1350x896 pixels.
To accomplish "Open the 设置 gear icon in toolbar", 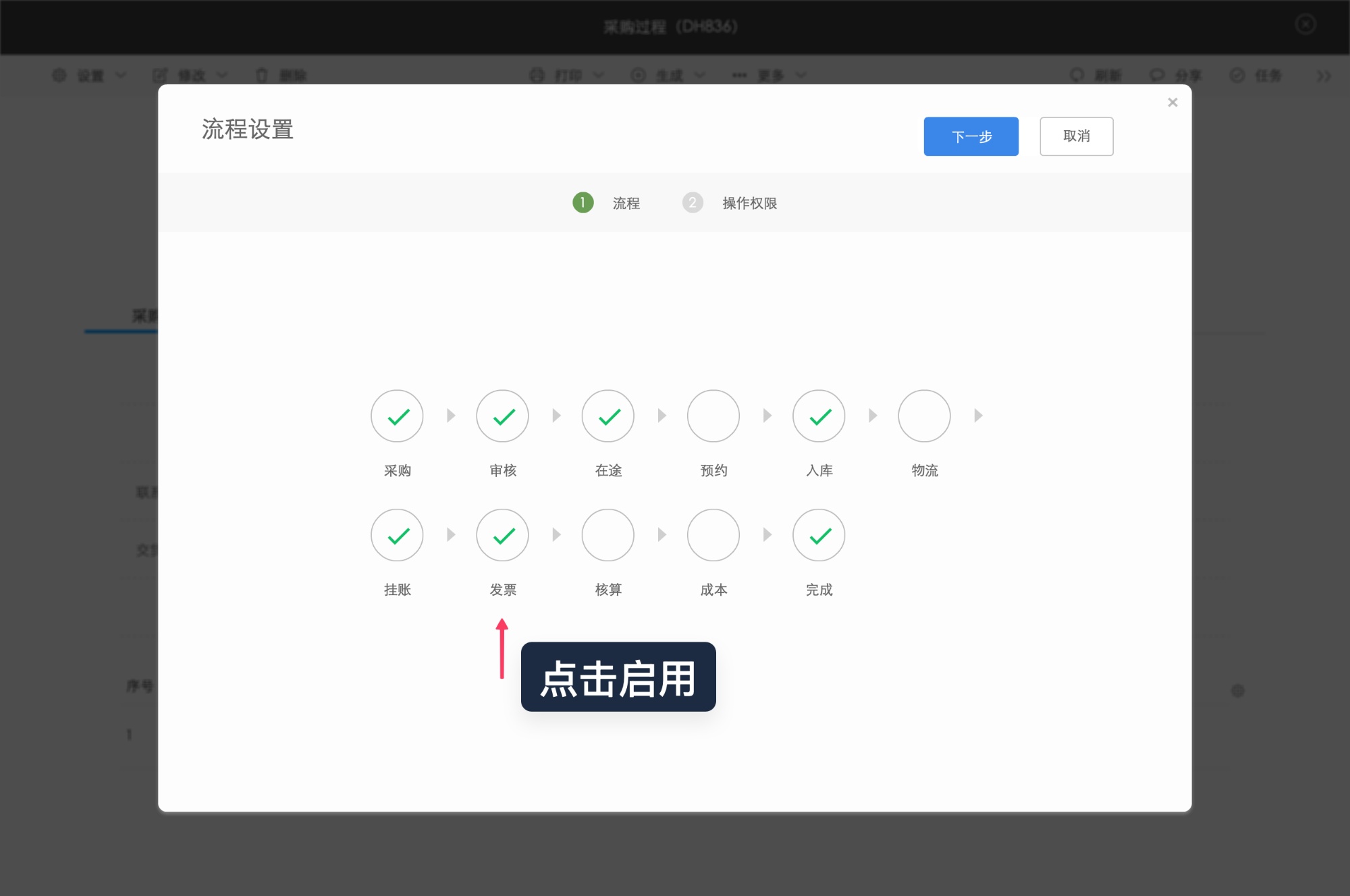I will tap(59, 76).
